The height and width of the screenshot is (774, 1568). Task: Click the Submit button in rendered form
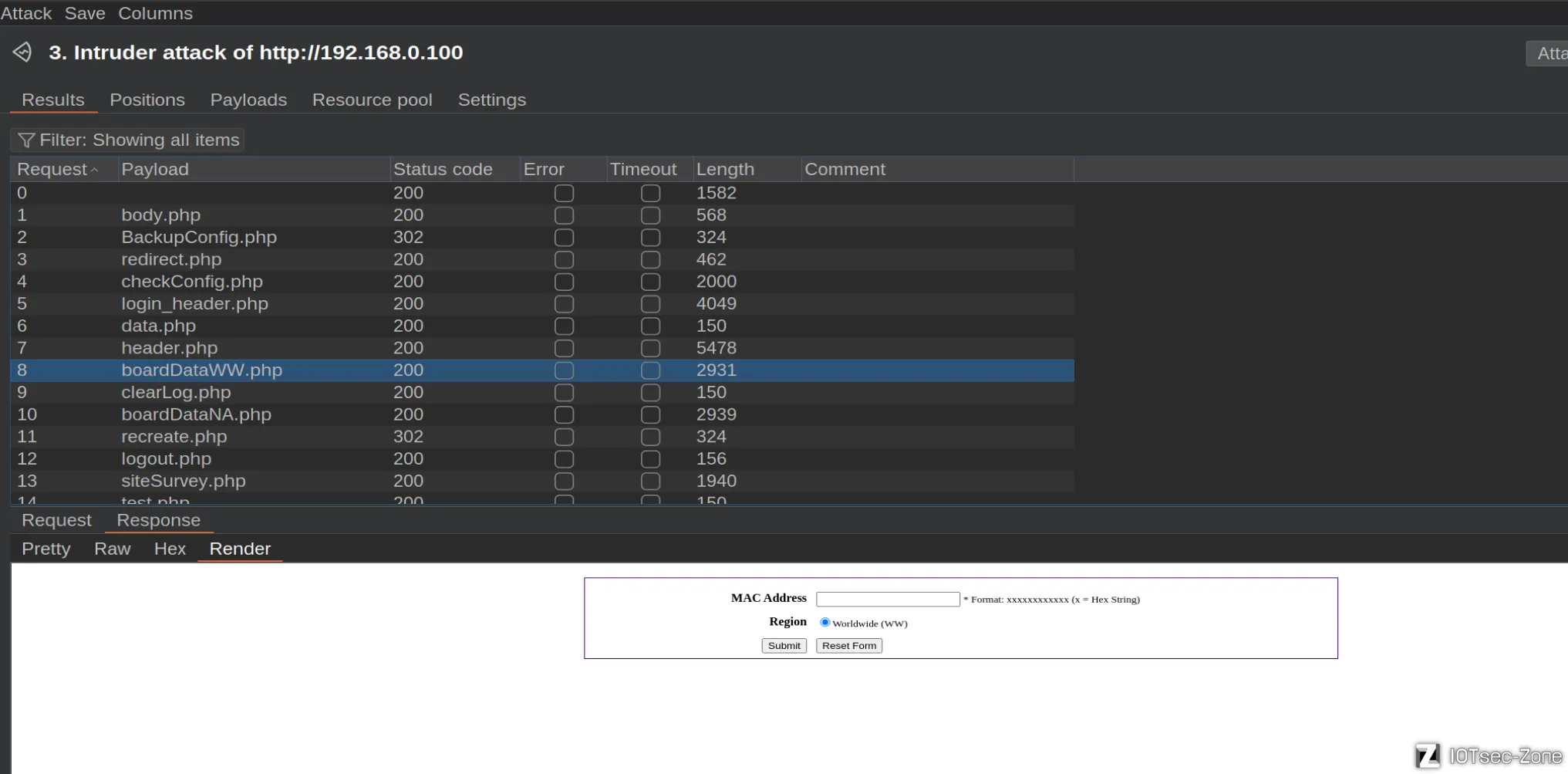[784, 646]
